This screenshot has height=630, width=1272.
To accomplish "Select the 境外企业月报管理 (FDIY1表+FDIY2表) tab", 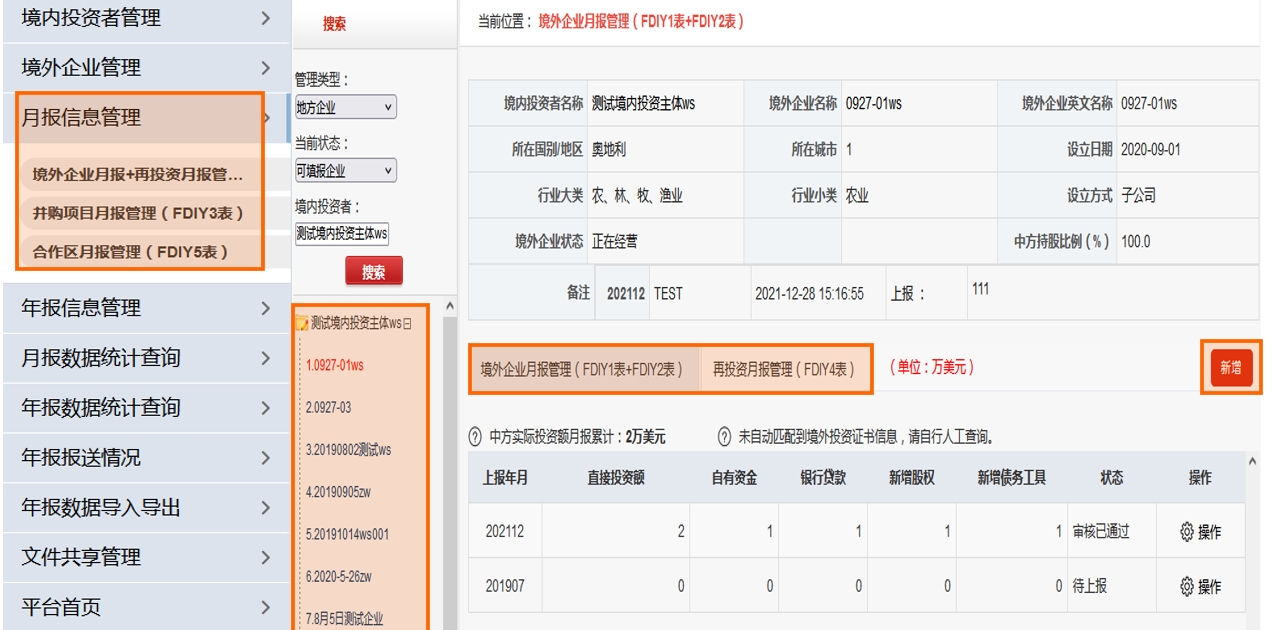I will click(x=582, y=369).
